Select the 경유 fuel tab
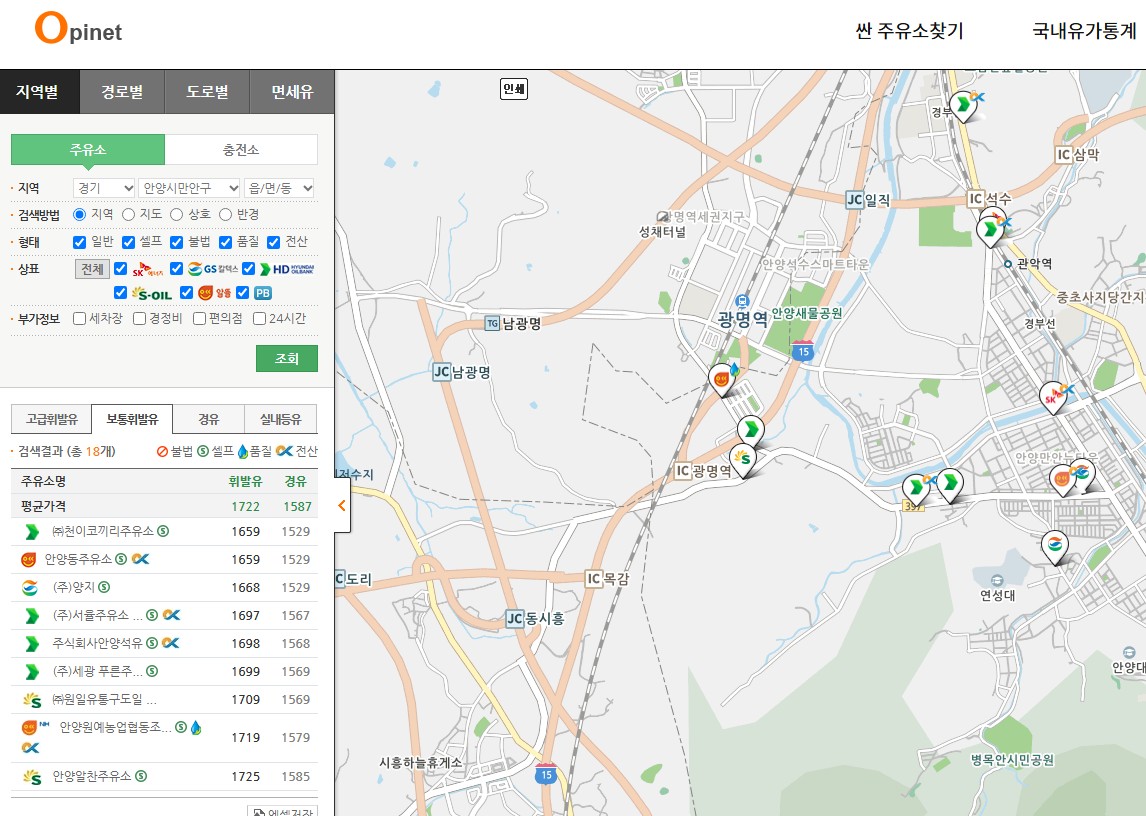The image size is (1146, 816). coord(208,419)
